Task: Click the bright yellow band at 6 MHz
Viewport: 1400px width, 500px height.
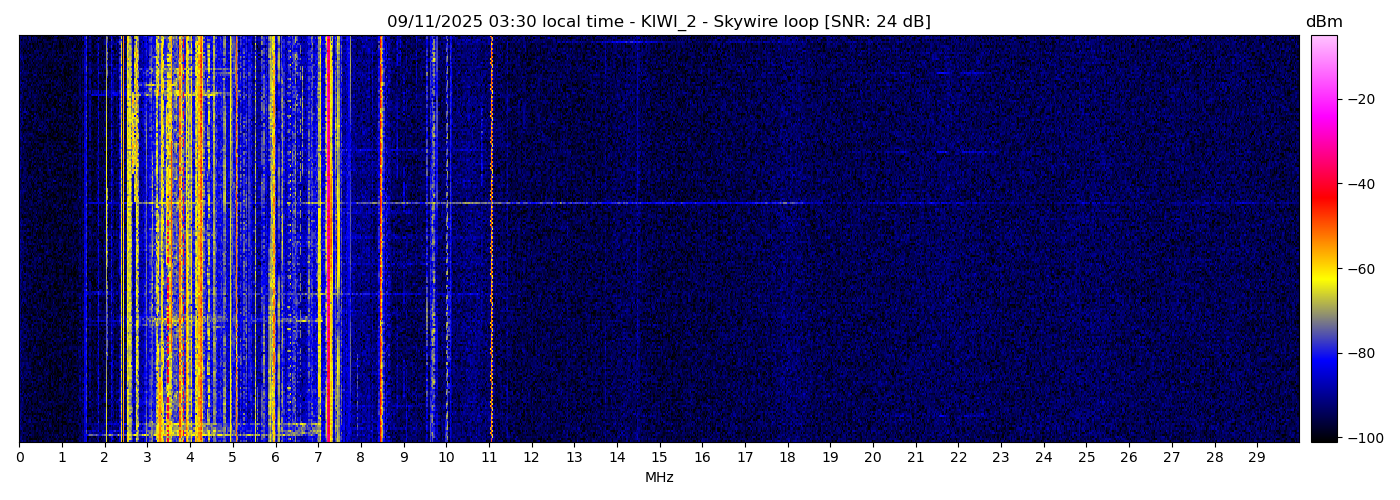Action: (272, 240)
